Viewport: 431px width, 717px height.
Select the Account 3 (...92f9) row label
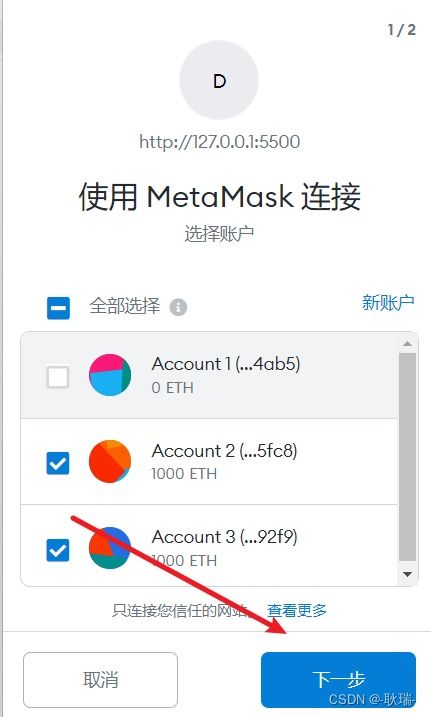[x=224, y=537]
